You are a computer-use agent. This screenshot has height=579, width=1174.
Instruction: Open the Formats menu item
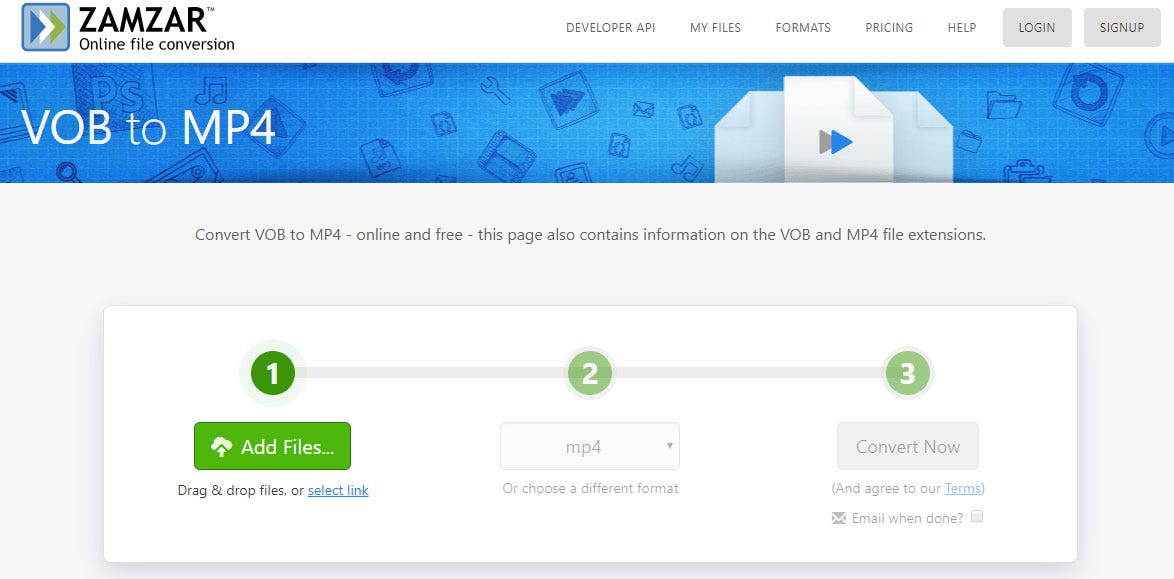803,28
